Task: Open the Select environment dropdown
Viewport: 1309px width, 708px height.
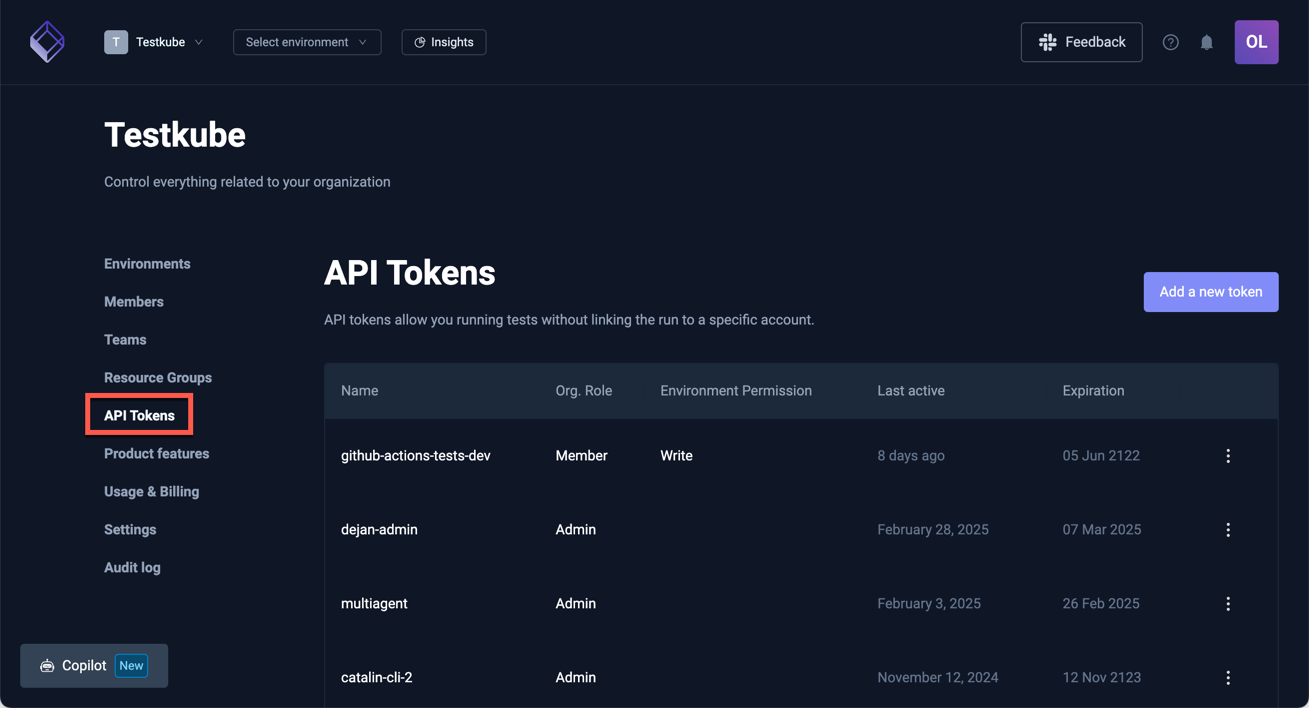Action: tap(306, 42)
